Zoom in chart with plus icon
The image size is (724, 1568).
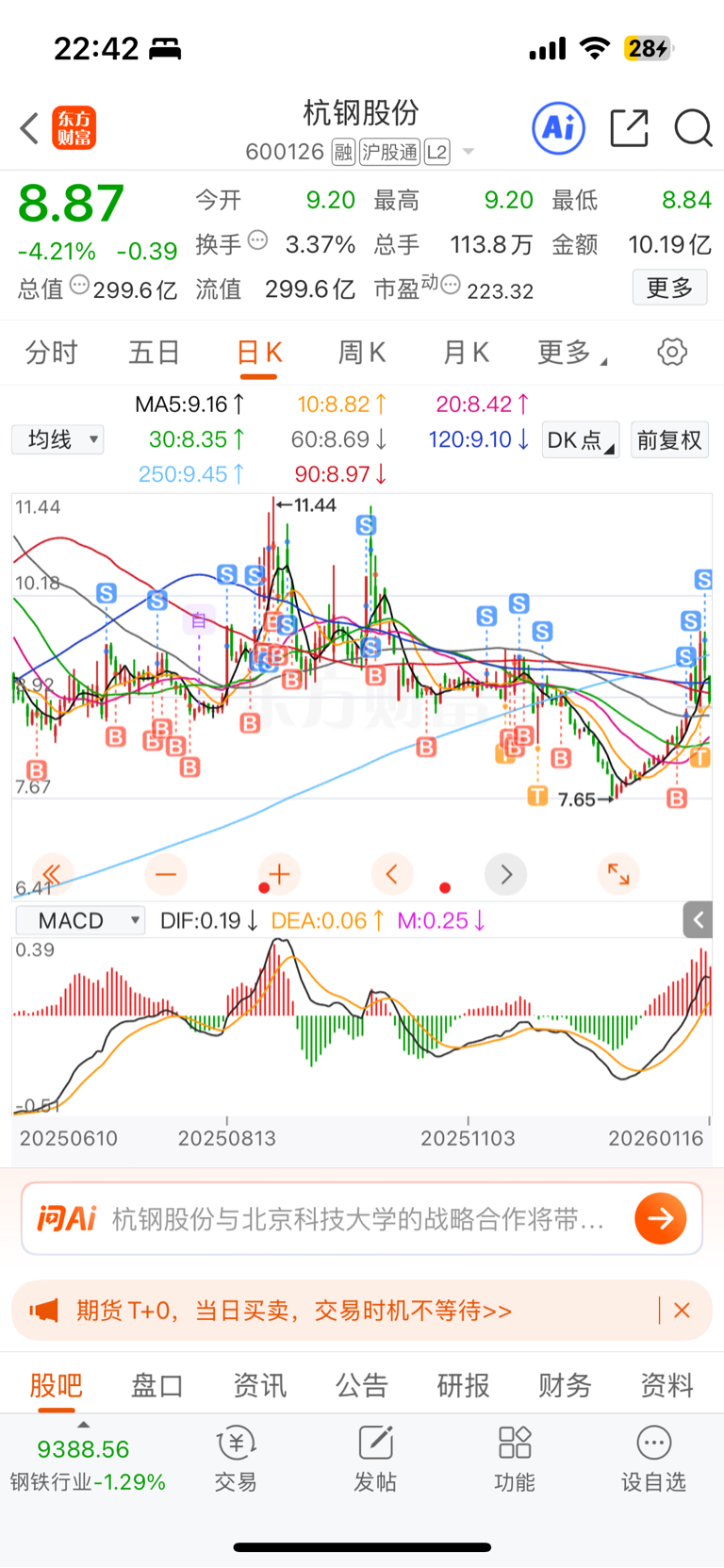point(279,875)
